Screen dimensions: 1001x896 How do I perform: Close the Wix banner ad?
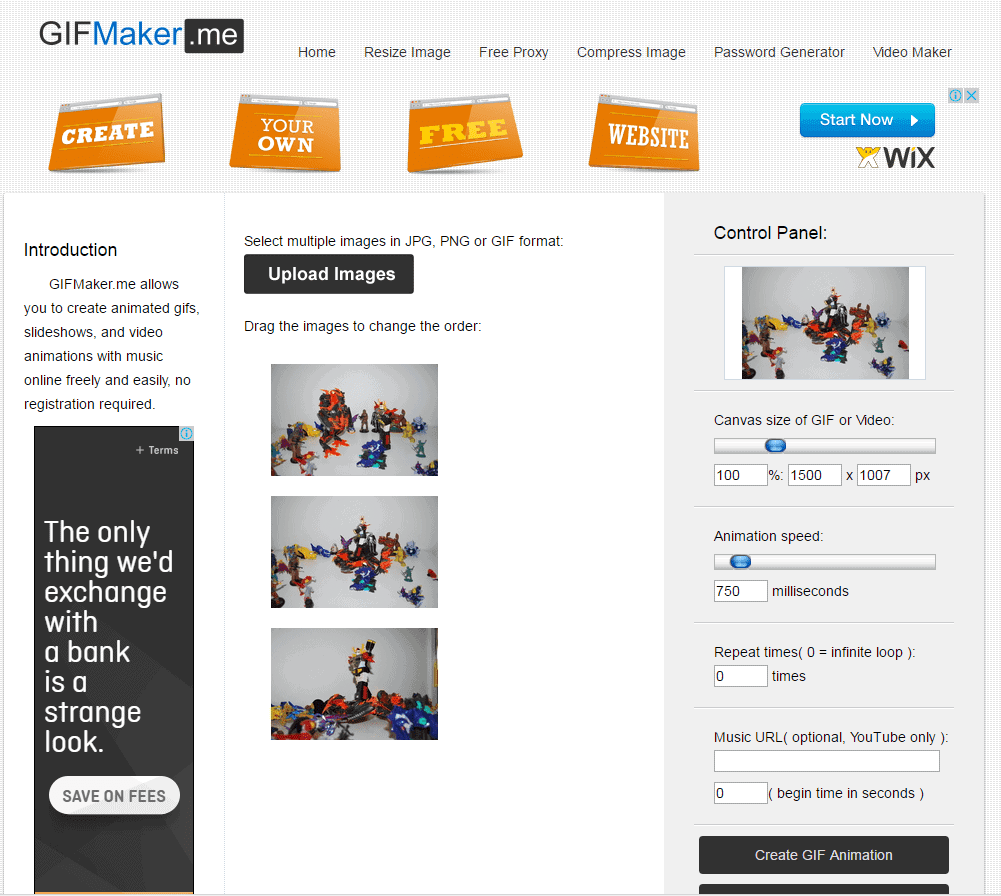972,96
